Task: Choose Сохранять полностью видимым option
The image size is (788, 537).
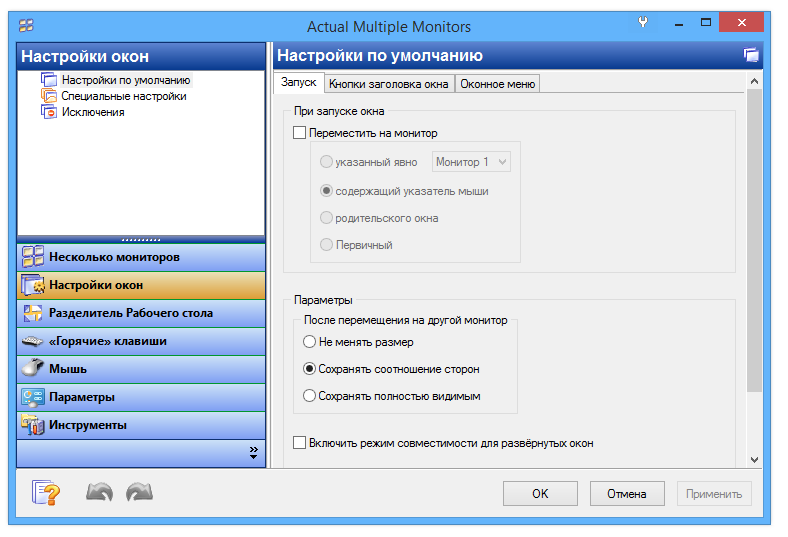Action: coord(309,396)
